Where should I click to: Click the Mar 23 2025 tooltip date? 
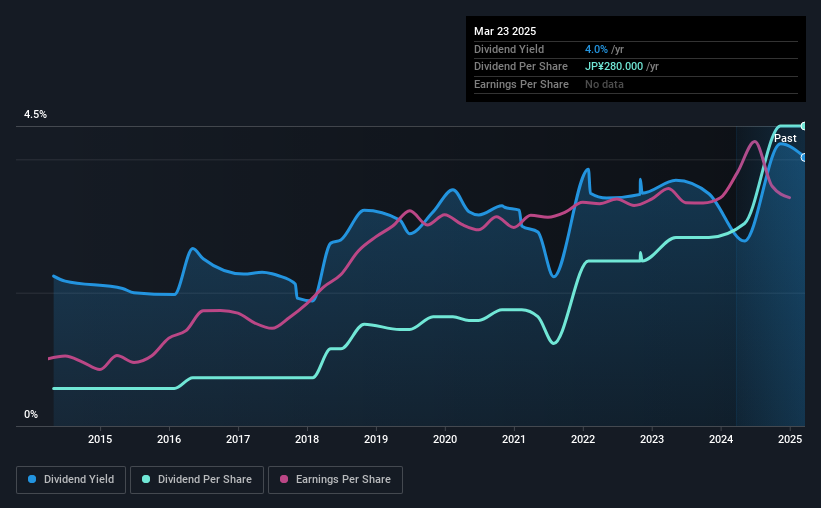[x=505, y=31]
